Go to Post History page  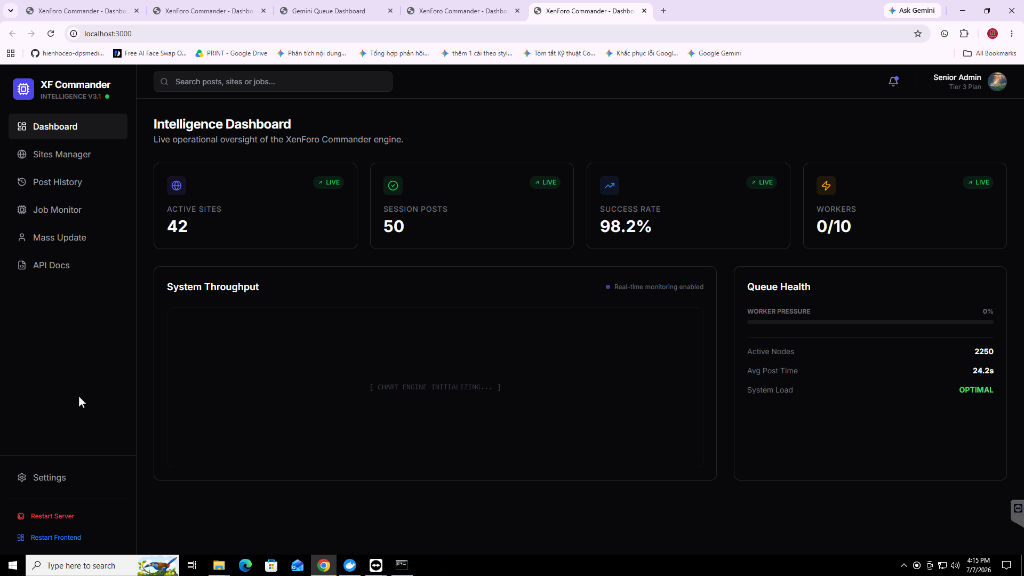(x=68, y=182)
